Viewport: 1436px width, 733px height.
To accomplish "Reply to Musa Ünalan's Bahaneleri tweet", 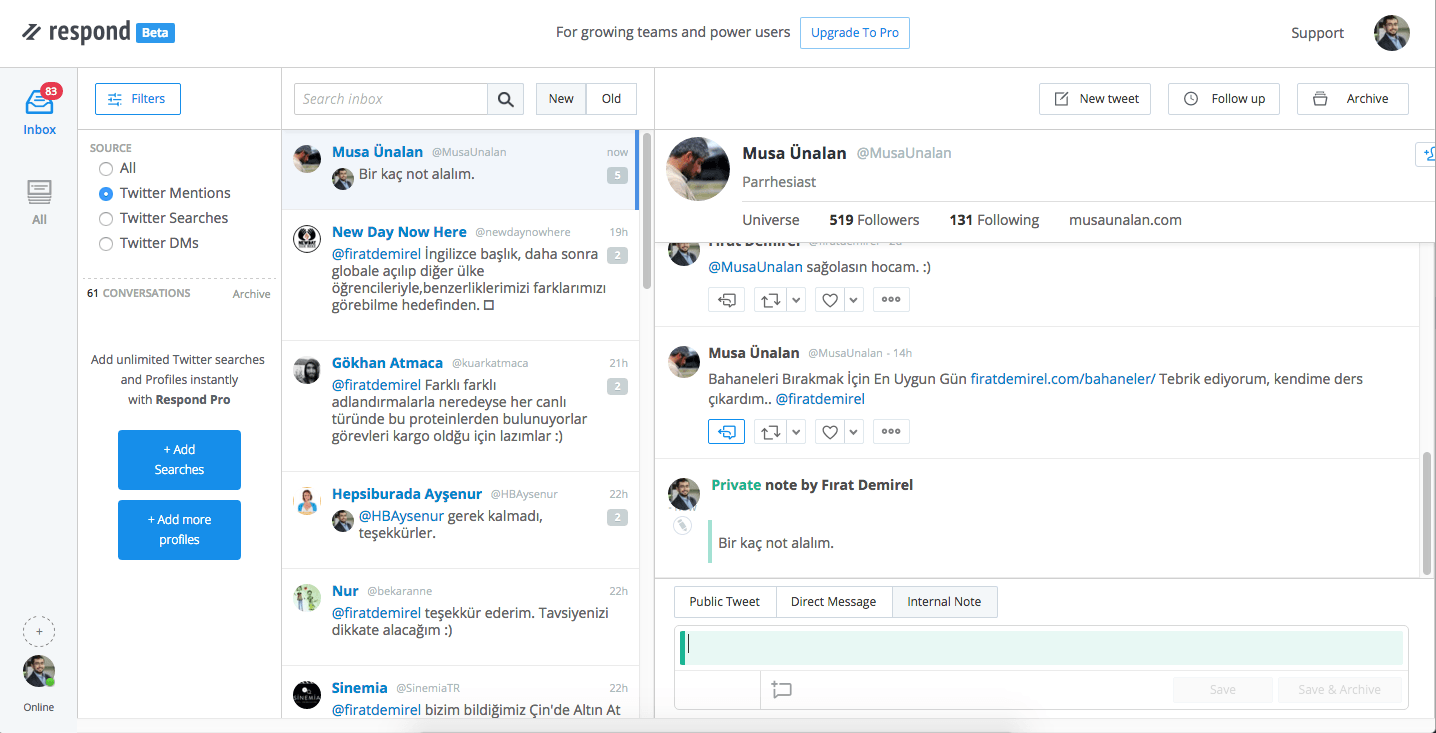I will coord(726,431).
